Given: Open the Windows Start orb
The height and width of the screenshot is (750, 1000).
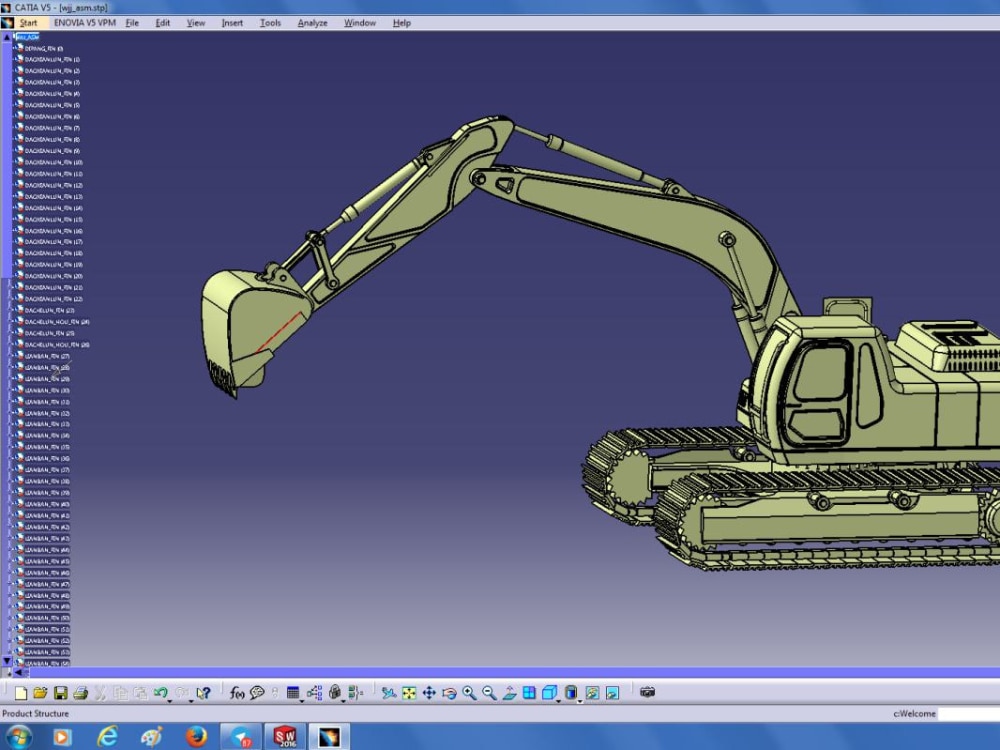Looking at the screenshot, I should (x=18, y=737).
